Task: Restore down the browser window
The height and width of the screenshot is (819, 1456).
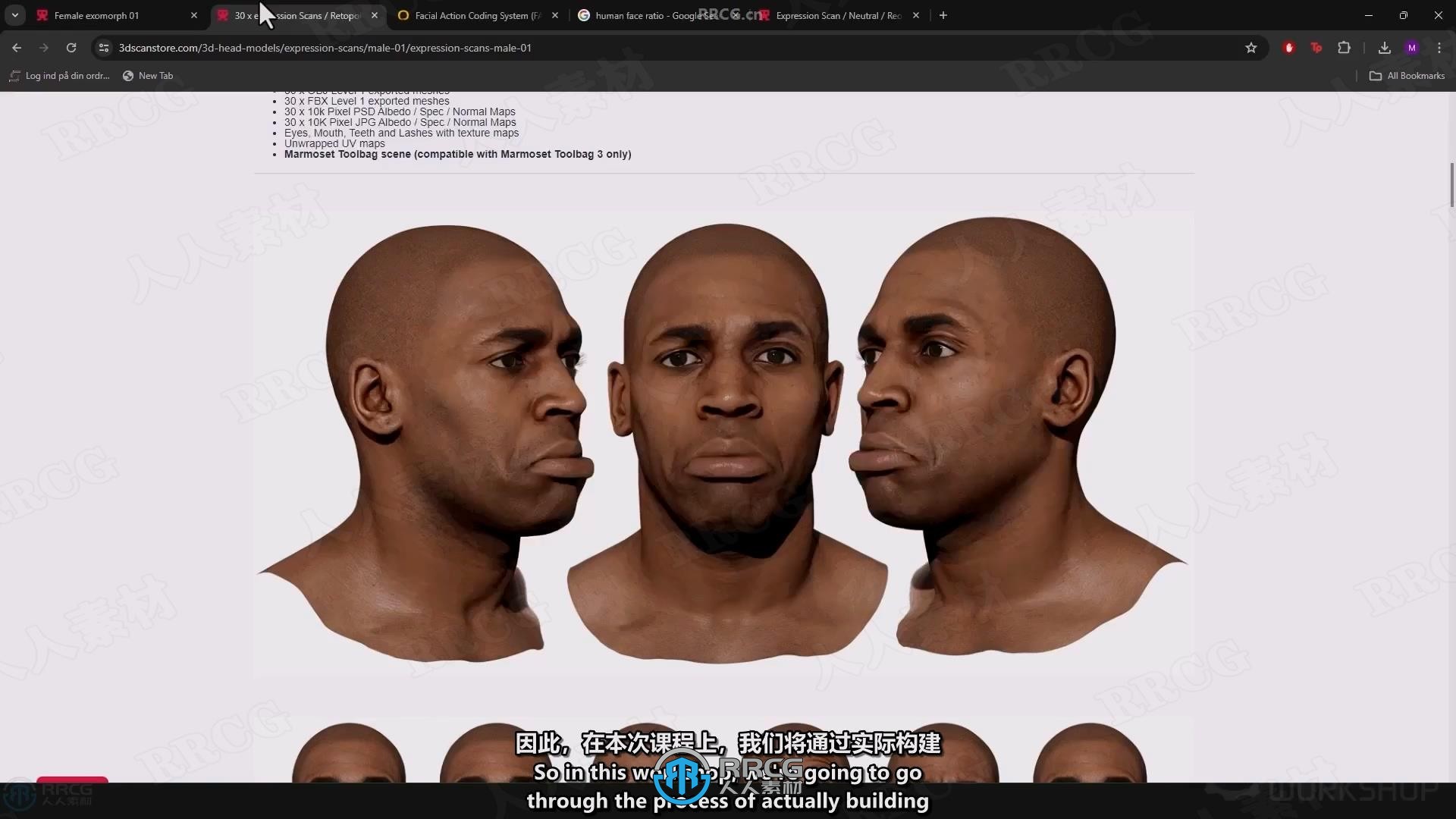Action: [x=1404, y=15]
